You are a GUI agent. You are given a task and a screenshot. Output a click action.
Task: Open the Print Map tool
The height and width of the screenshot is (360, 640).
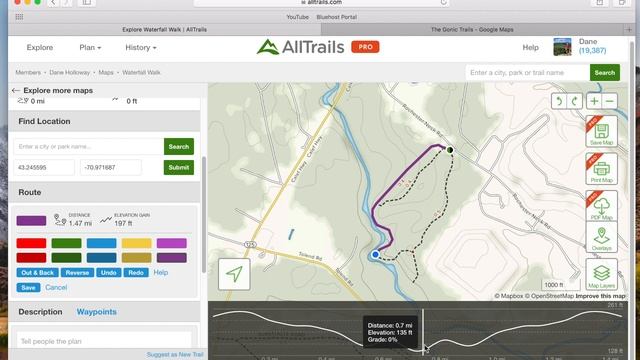(x=601, y=169)
